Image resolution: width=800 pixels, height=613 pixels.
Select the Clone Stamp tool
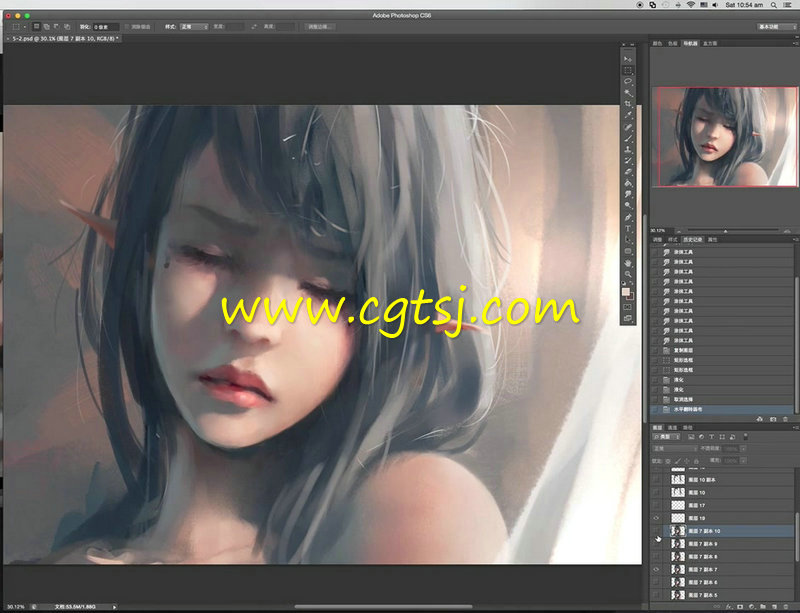point(628,150)
